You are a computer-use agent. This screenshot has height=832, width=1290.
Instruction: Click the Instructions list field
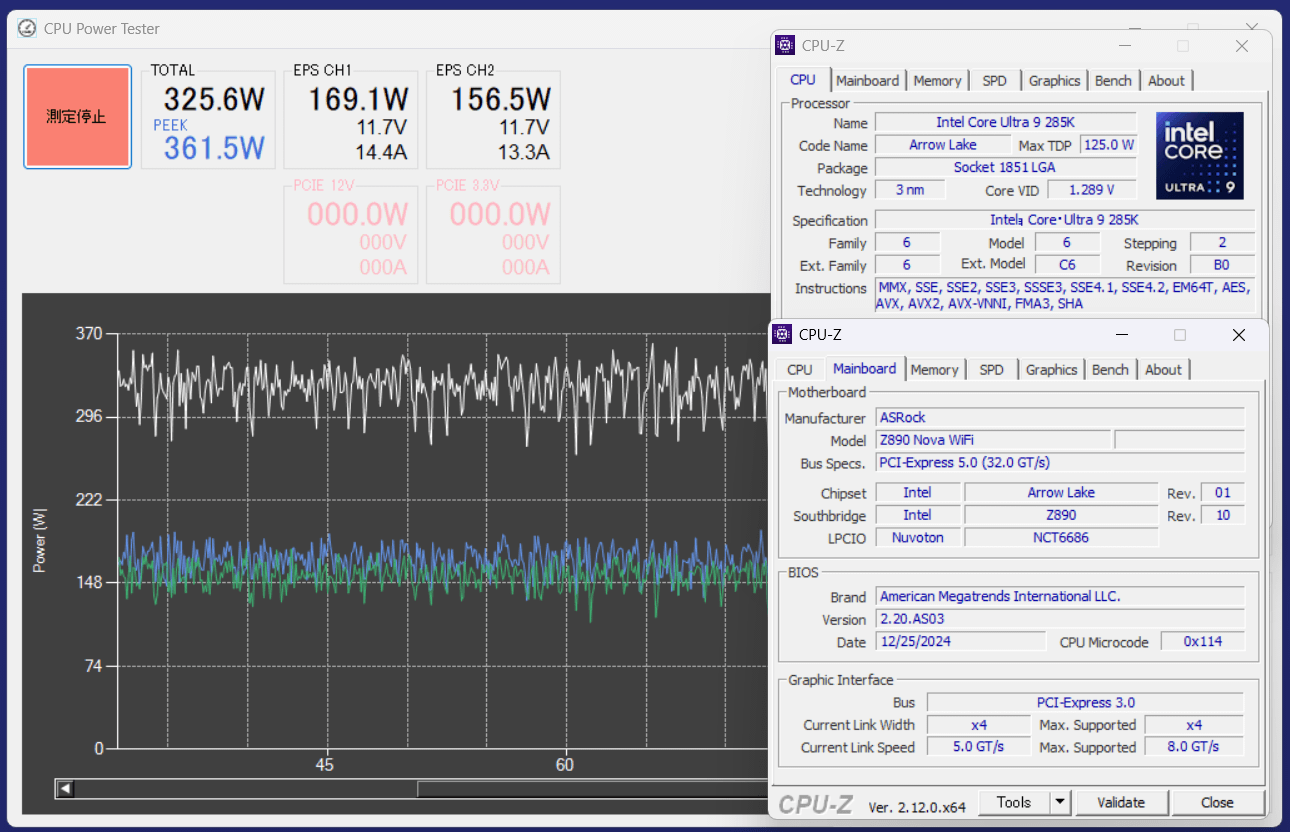pyautogui.click(x=1065, y=296)
